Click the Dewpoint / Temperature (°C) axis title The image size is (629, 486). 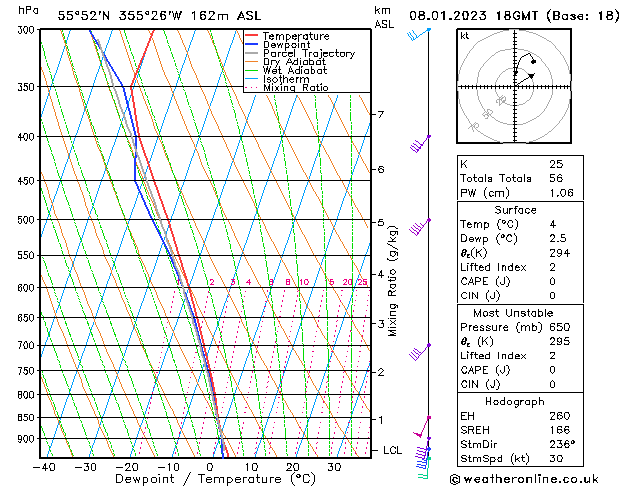(x=215, y=479)
